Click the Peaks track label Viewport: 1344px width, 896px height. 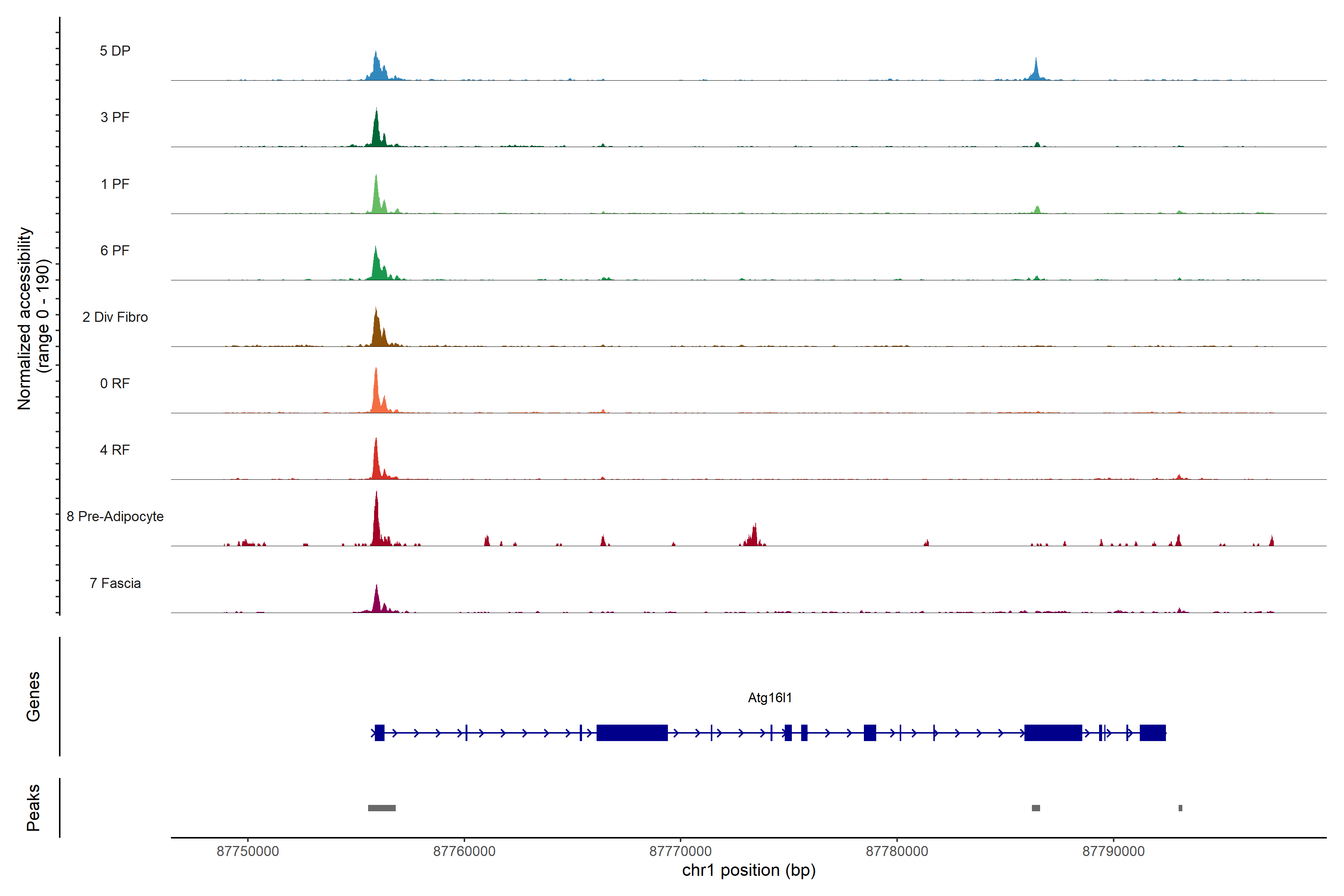33,807
